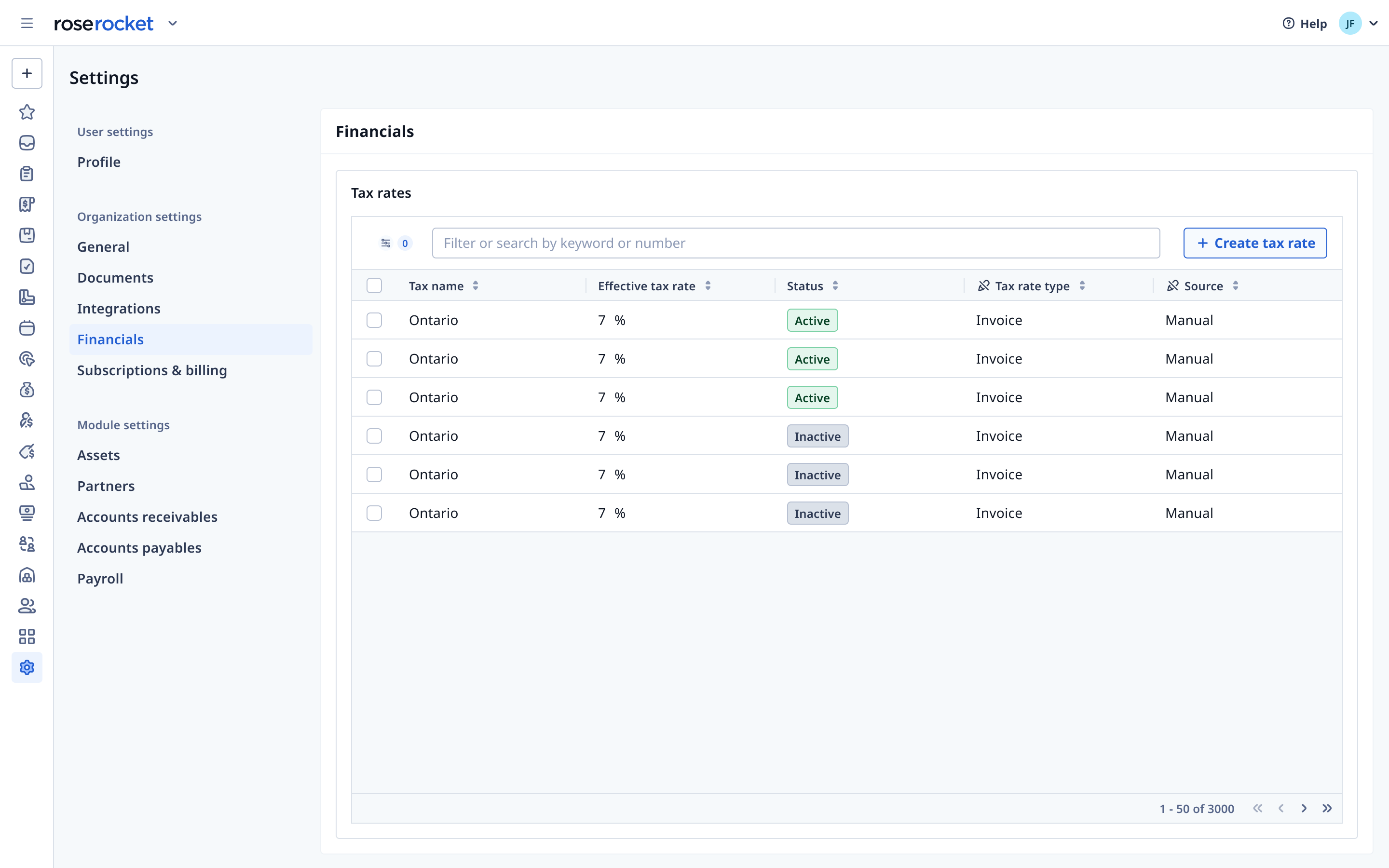
Task: Open the warehouse icon in sidebar
Action: click(x=27, y=575)
